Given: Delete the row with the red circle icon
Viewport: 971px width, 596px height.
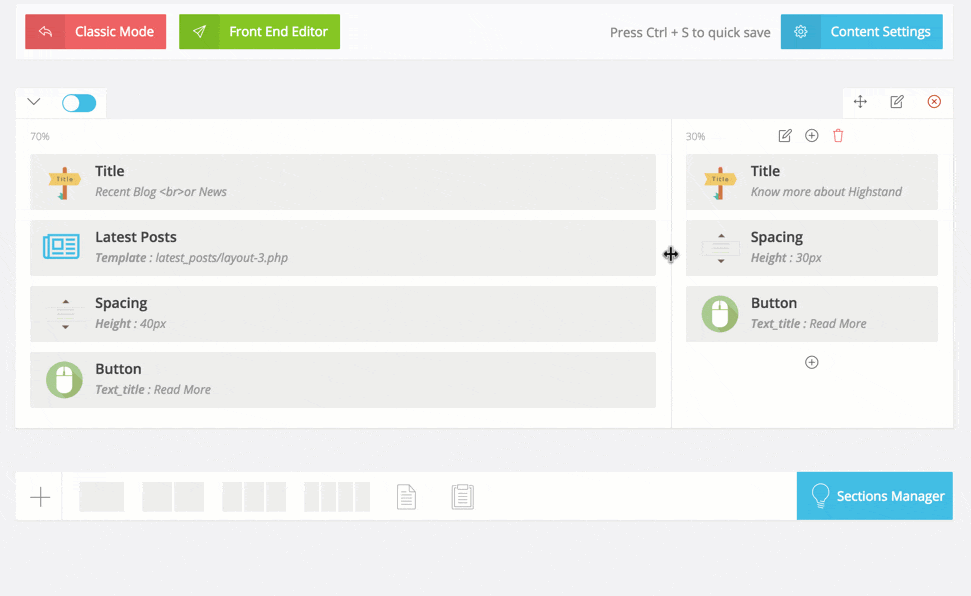Looking at the screenshot, I should click(934, 102).
